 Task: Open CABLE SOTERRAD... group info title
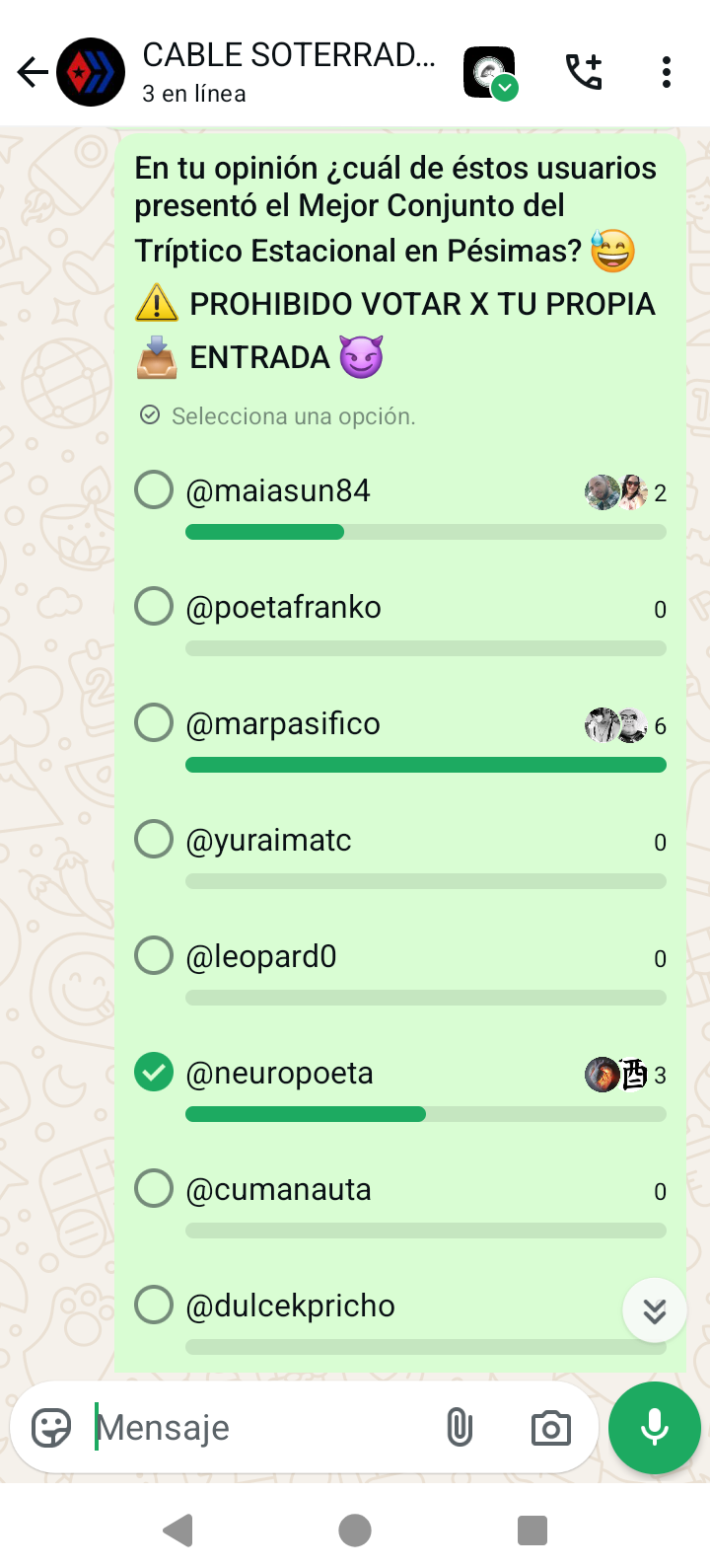(x=289, y=55)
